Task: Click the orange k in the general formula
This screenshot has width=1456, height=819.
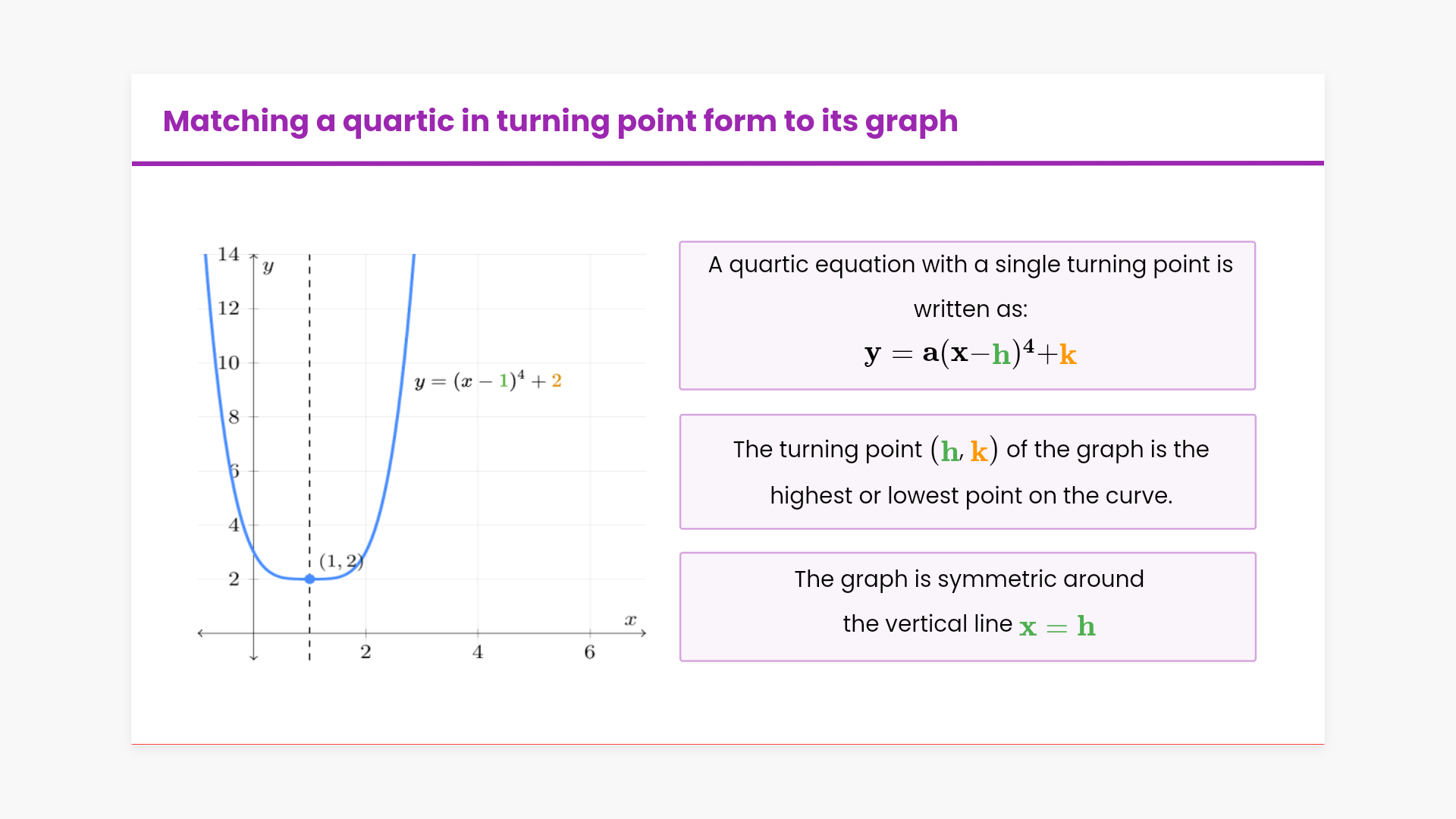Action: (x=1068, y=354)
